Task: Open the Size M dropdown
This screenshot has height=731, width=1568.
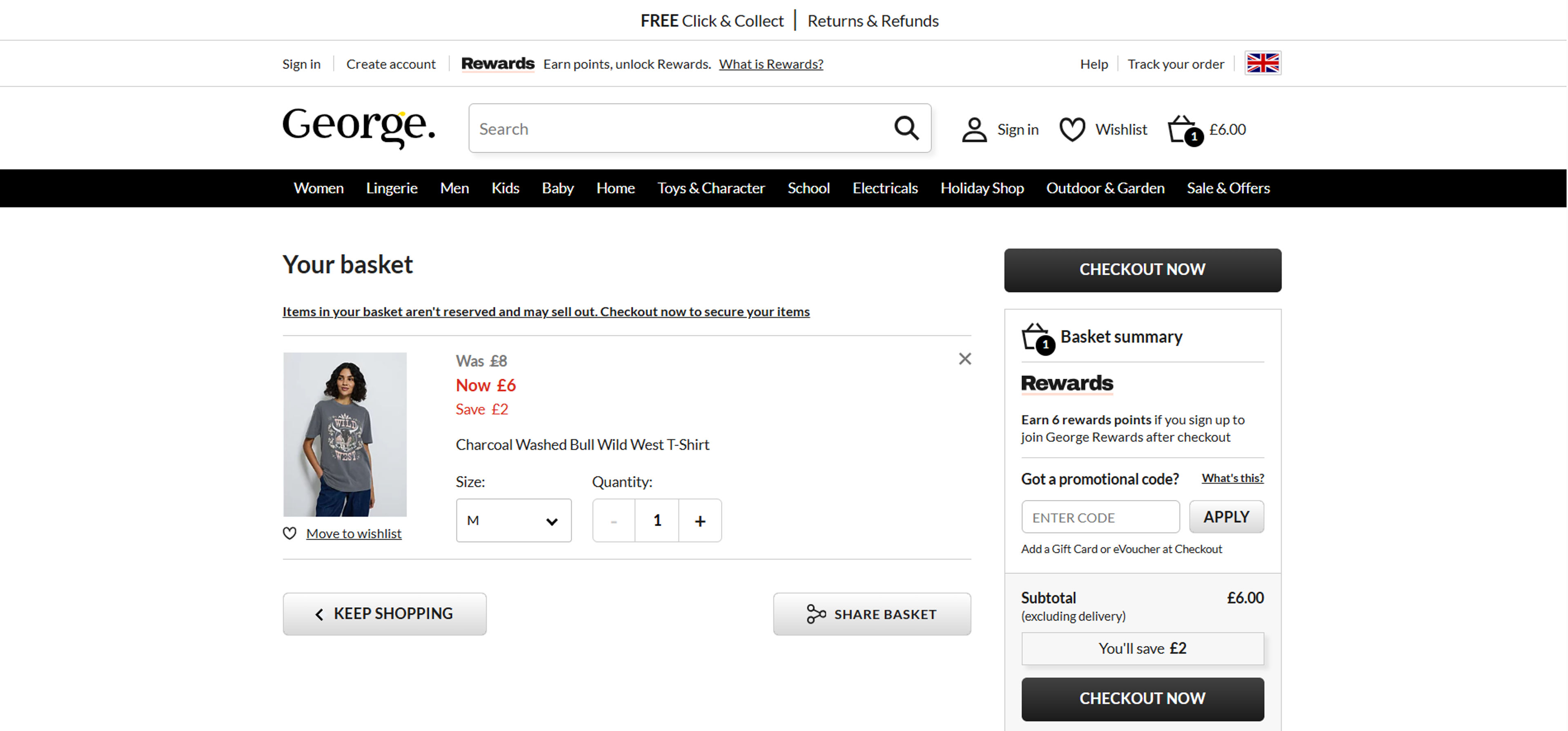Action: (x=513, y=521)
